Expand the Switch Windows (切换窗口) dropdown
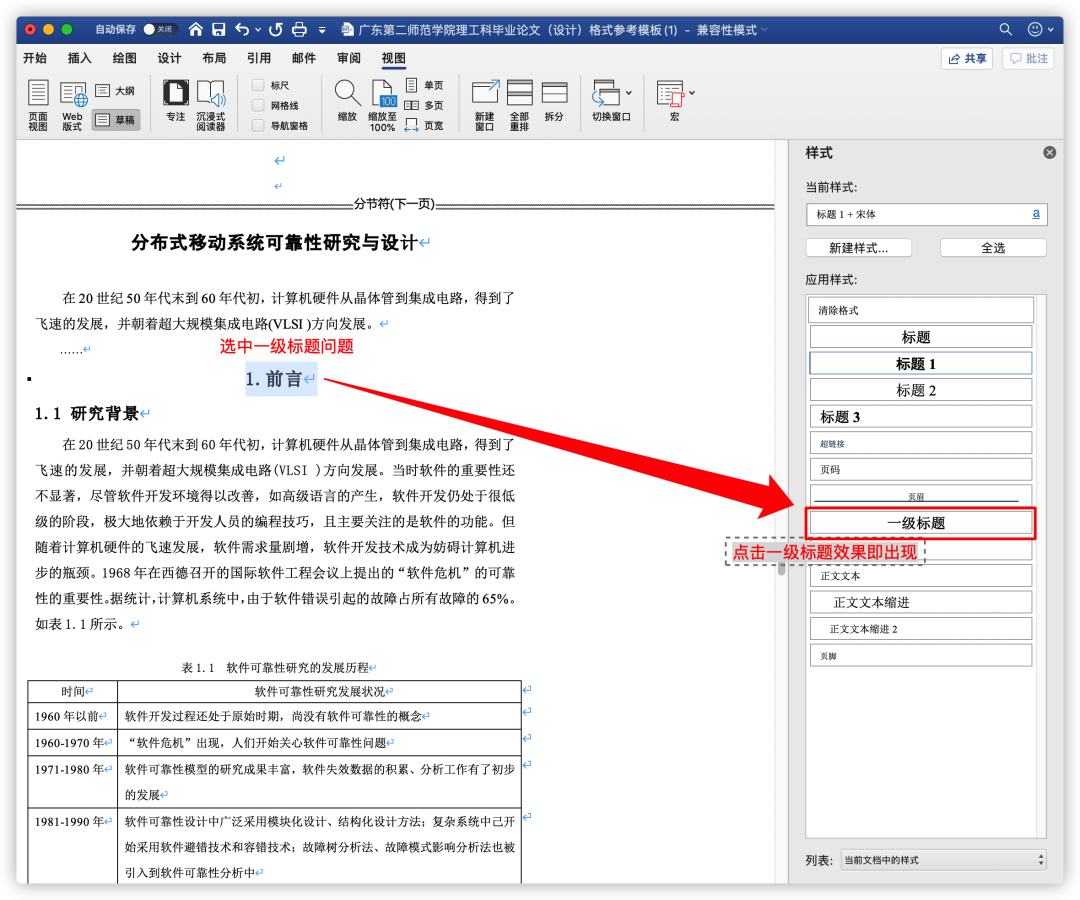The height and width of the screenshot is (900, 1080). click(628, 93)
